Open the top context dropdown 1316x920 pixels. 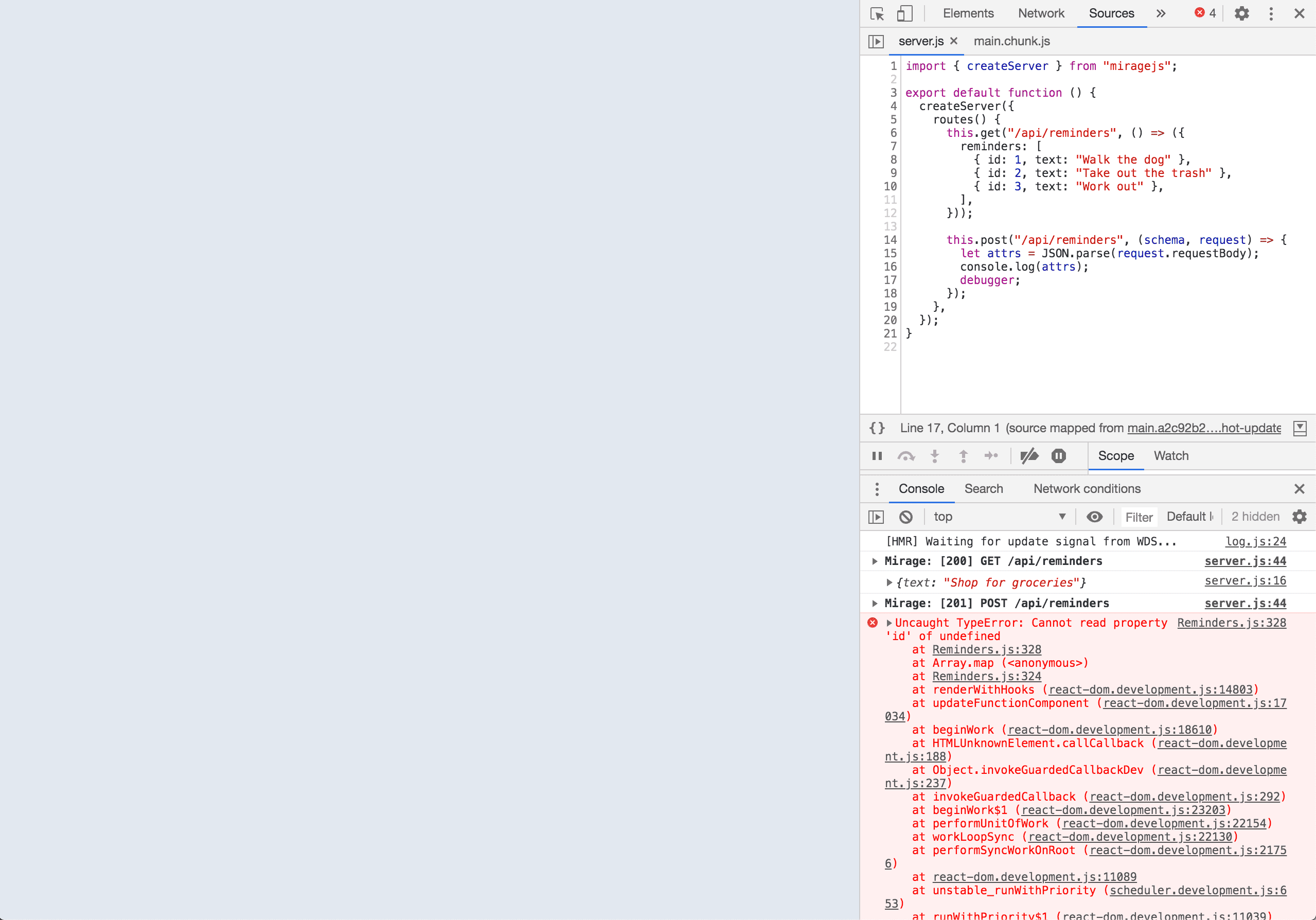tap(1000, 517)
